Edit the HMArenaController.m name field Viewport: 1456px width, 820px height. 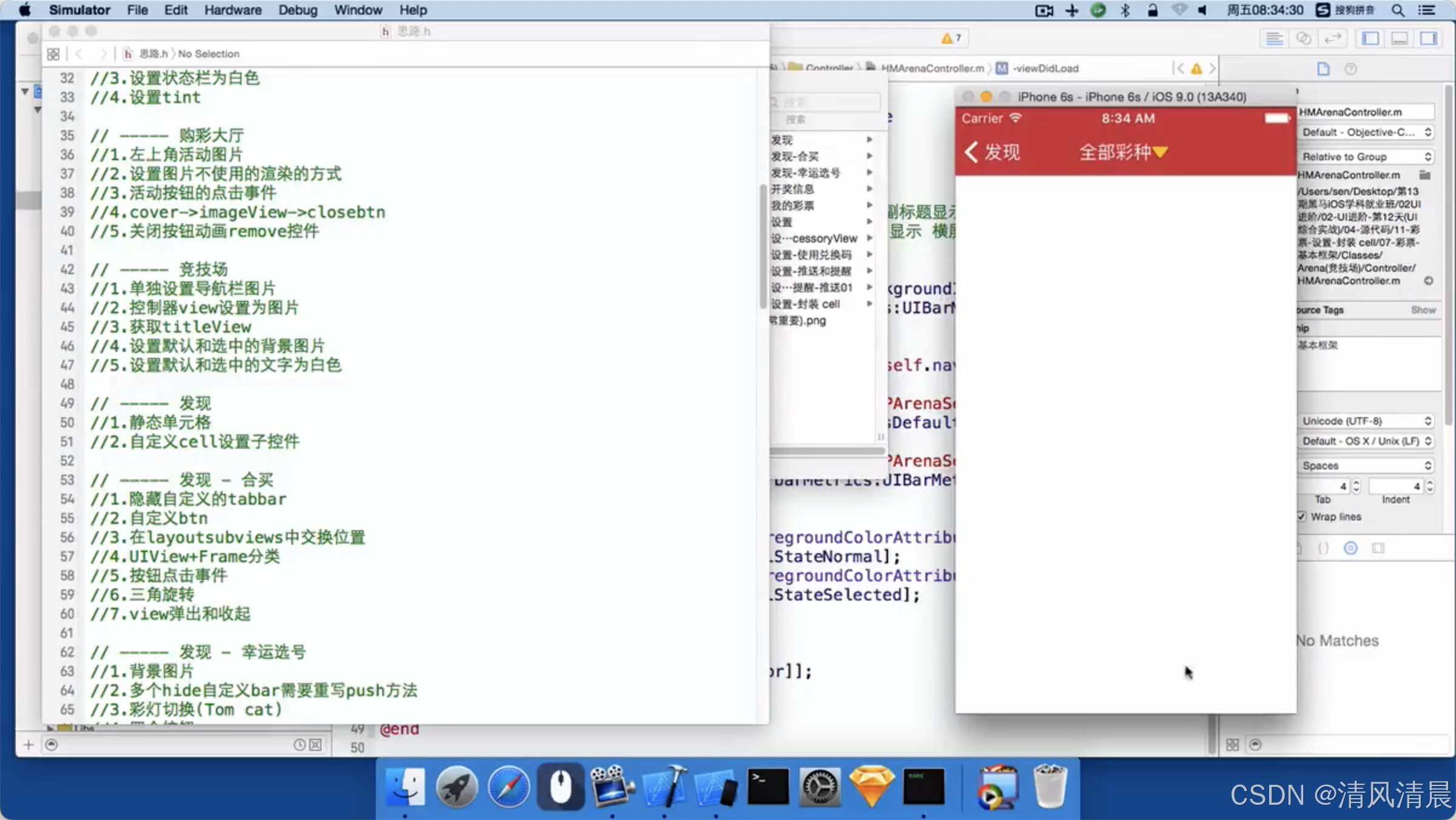pyautogui.click(x=1366, y=112)
